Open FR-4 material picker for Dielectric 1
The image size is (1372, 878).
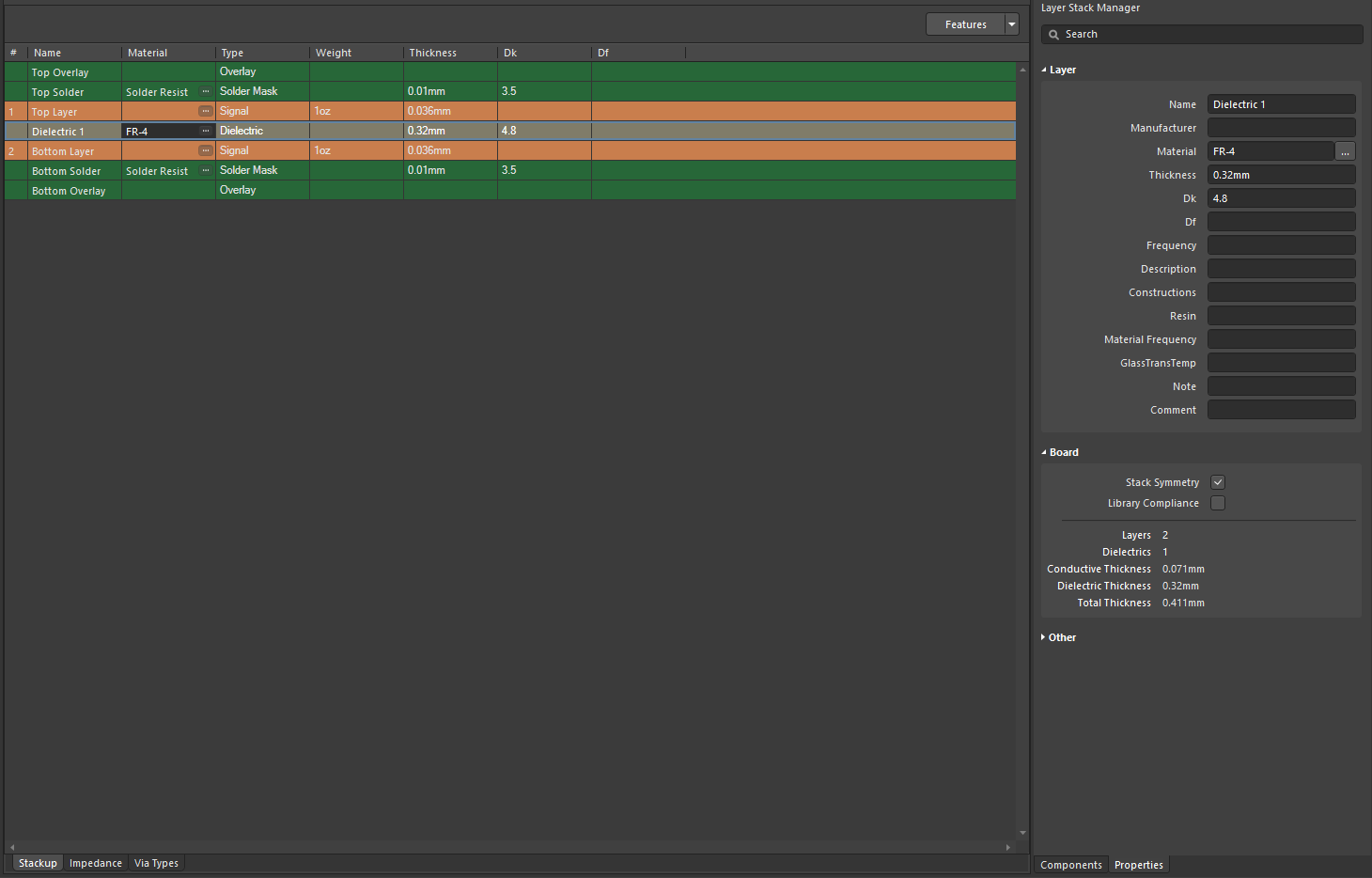tap(206, 131)
